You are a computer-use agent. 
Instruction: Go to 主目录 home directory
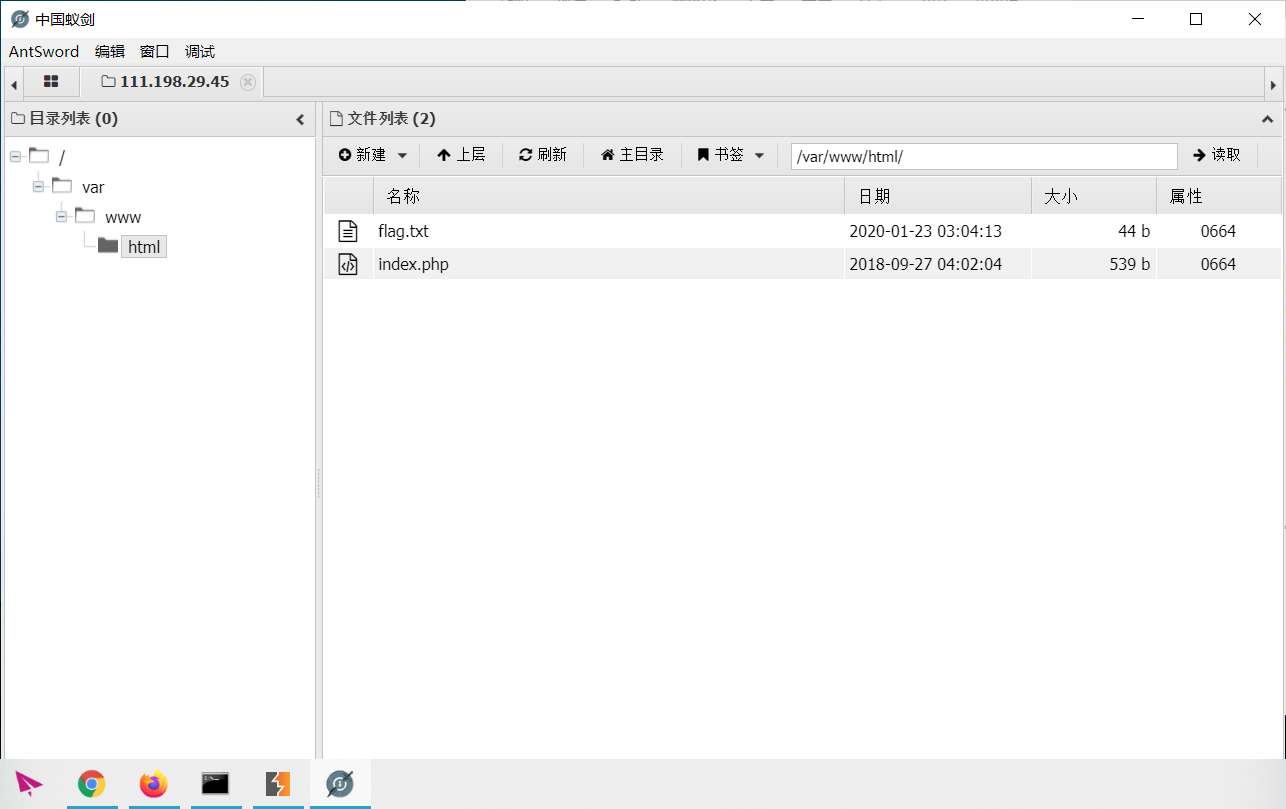tap(632, 155)
